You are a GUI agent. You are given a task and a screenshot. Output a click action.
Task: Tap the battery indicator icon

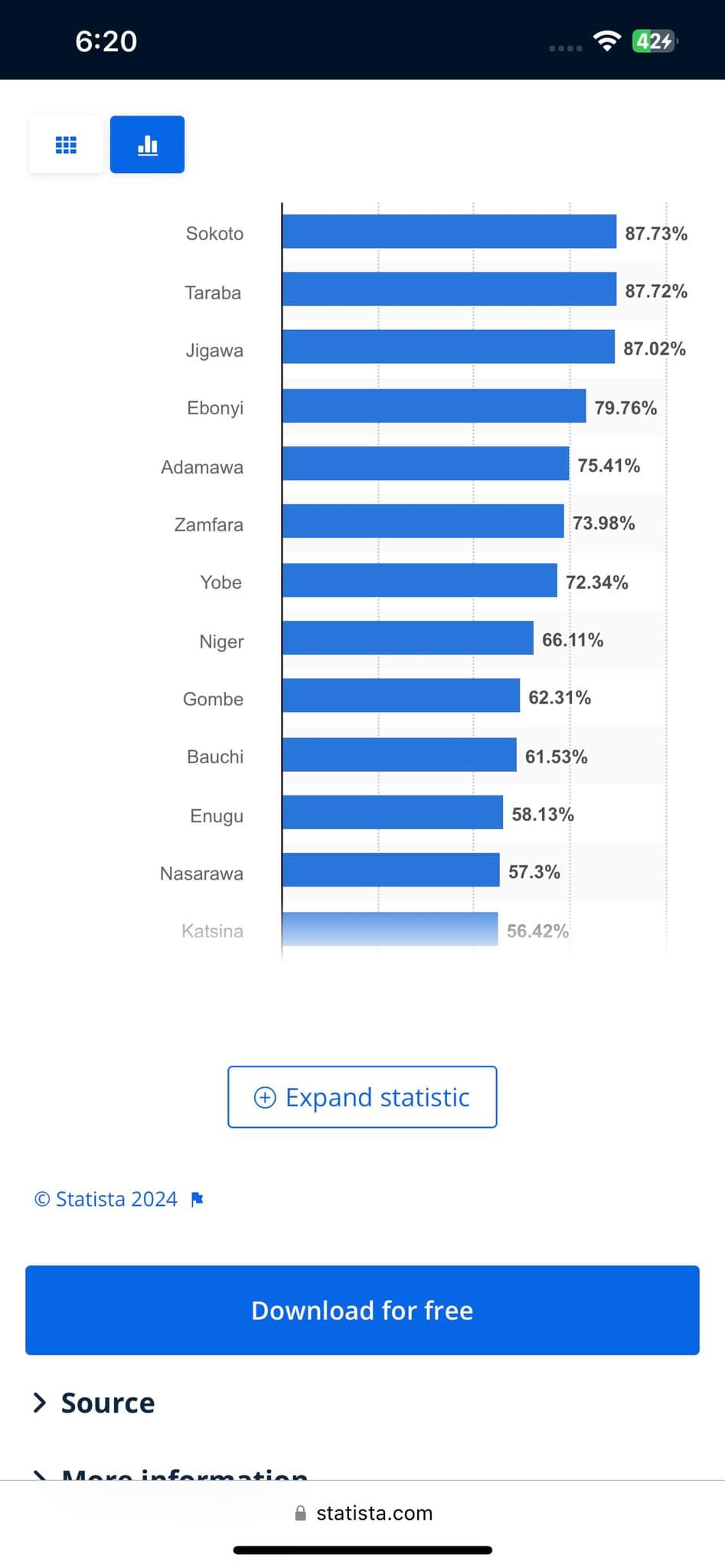(654, 41)
